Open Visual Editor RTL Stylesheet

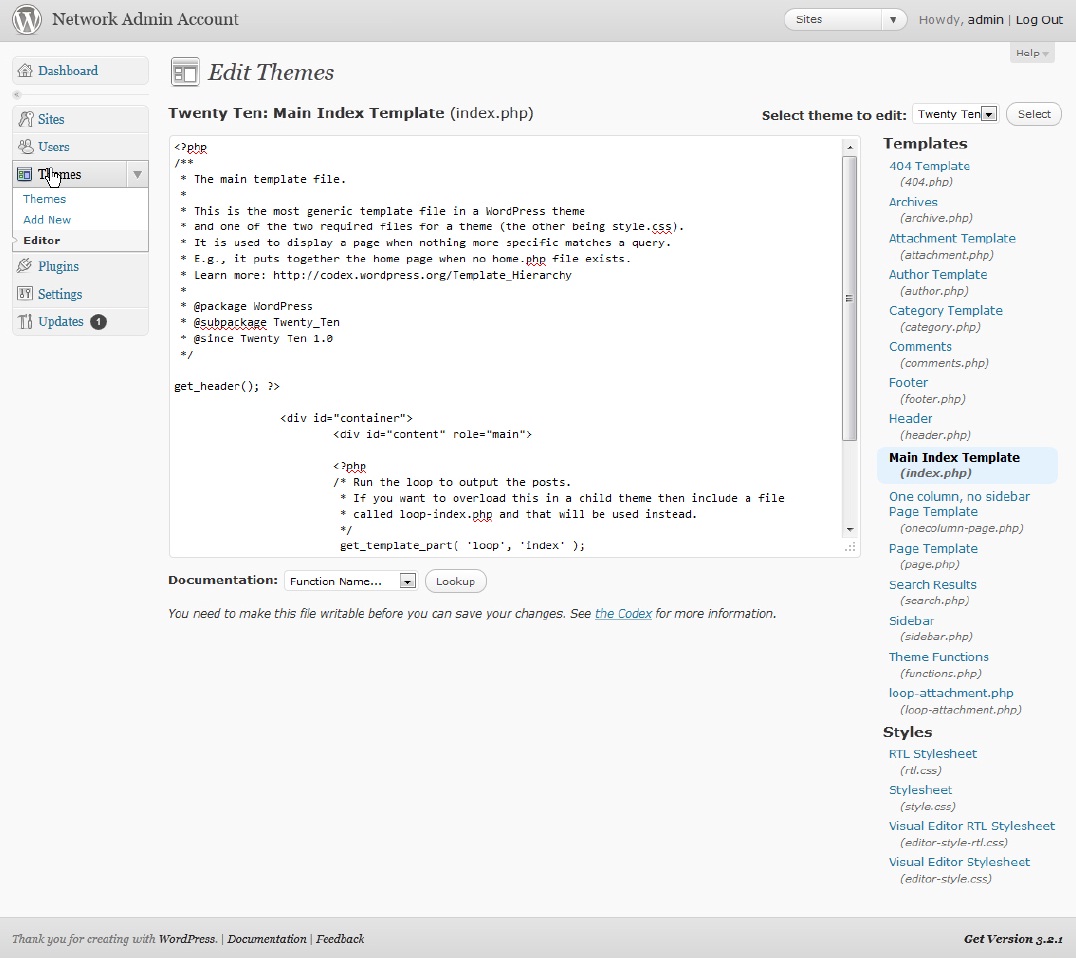pyautogui.click(x=972, y=826)
